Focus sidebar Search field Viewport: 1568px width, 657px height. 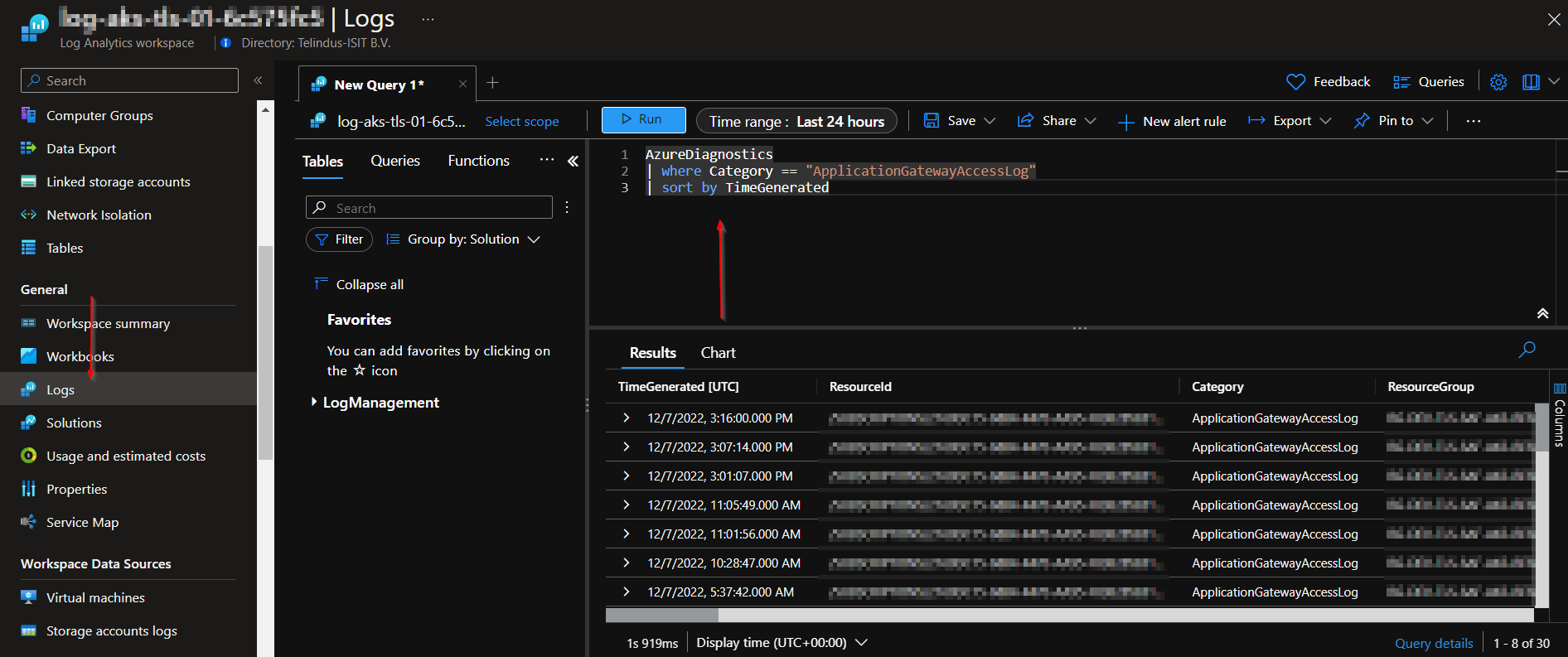click(x=129, y=80)
